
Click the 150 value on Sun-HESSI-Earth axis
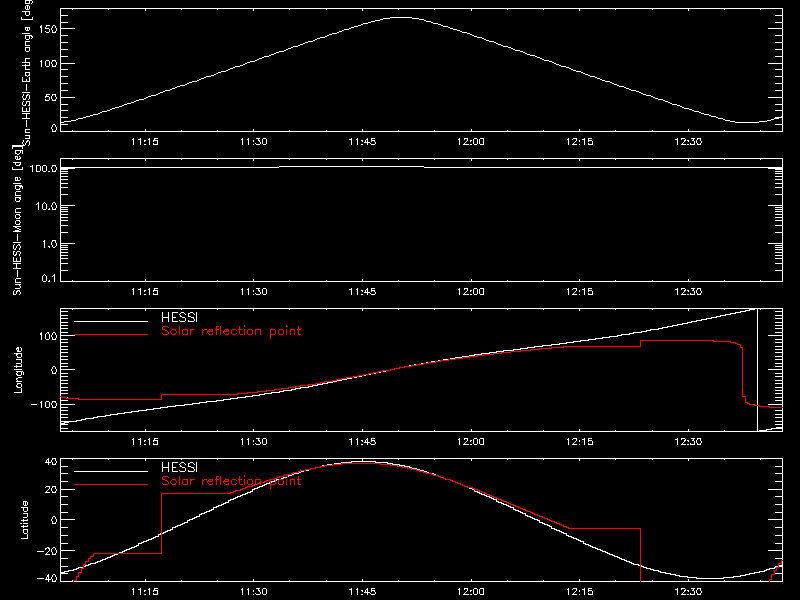pos(48,29)
